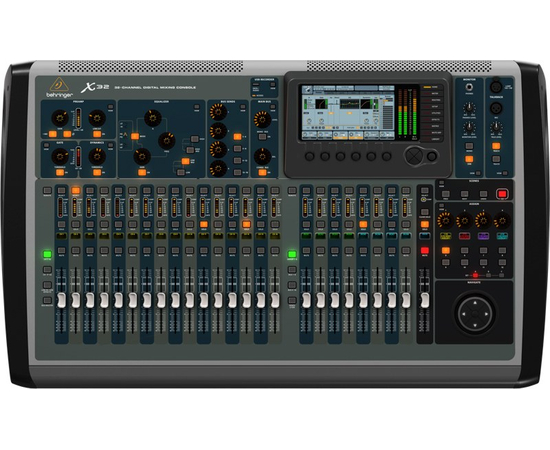Image resolution: width=550 pixels, height=450 pixels.
Task: Select Bus Sends bank 1-4 button
Action: 237,137
